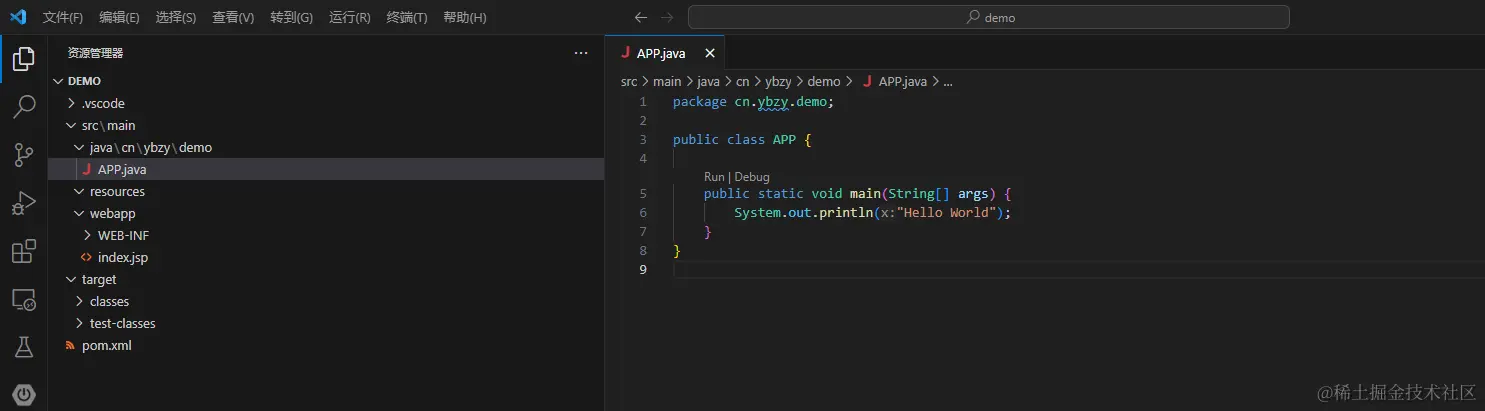Open the 帮助(H) menu
The image size is (1485, 411).
coord(464,17)
